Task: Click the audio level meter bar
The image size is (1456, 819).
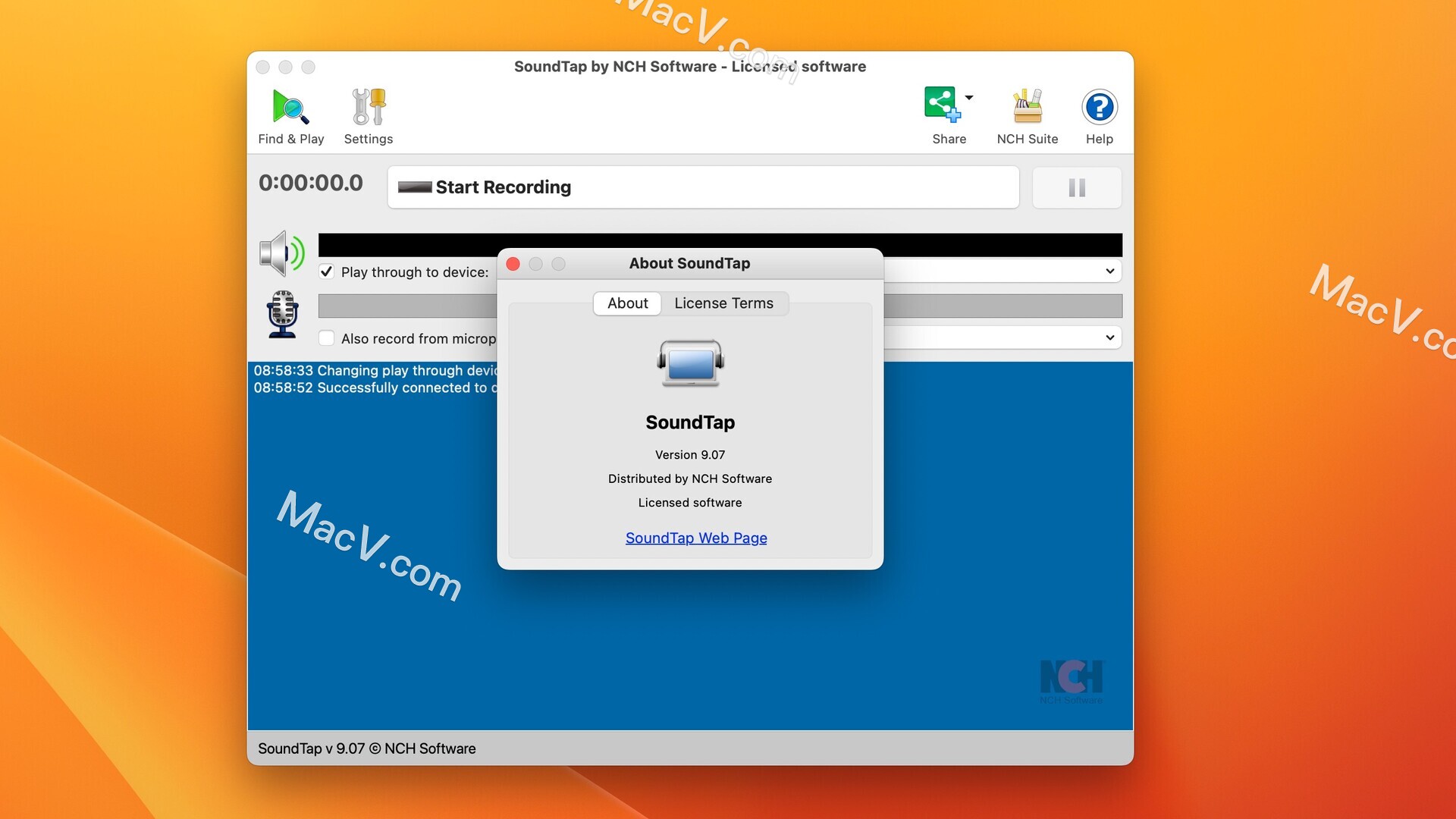Action: [720, 245]
